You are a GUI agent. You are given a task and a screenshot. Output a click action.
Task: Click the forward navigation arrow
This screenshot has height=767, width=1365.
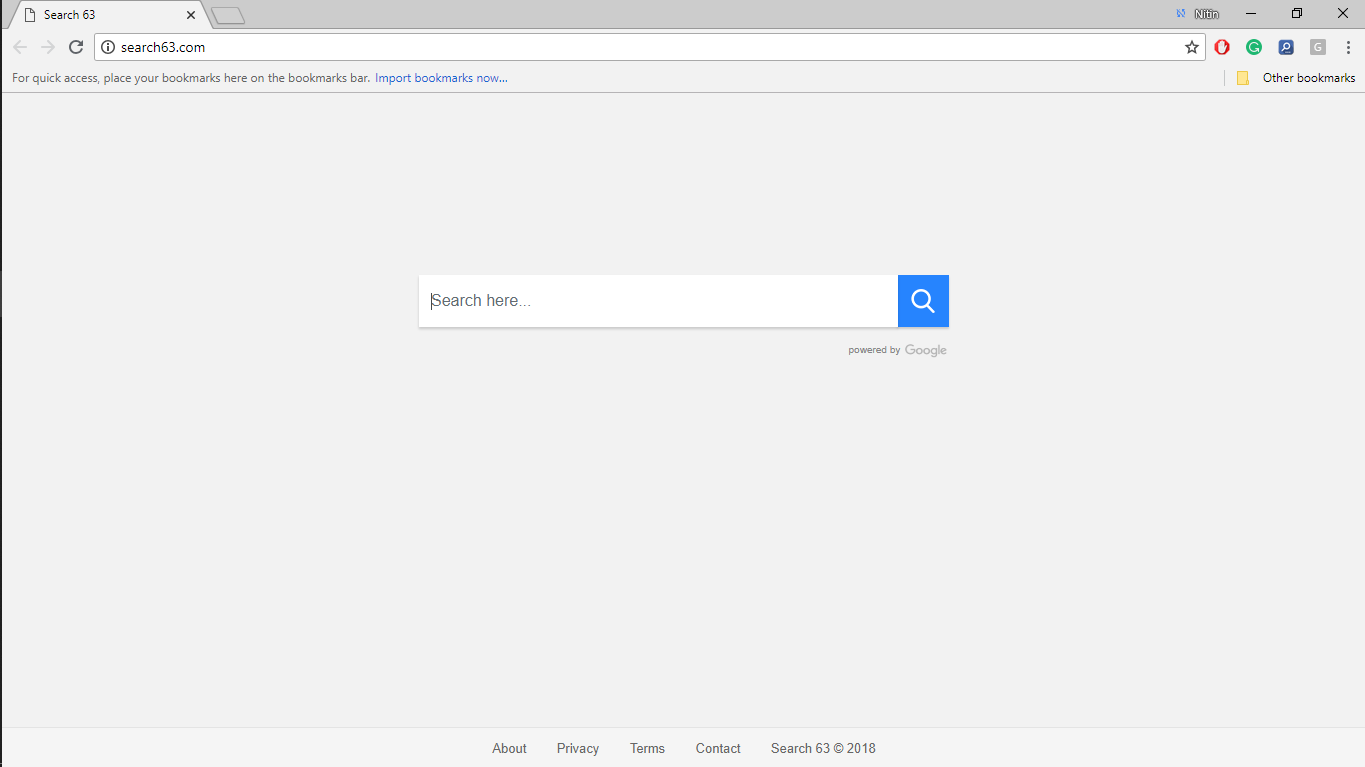[47, 46]
